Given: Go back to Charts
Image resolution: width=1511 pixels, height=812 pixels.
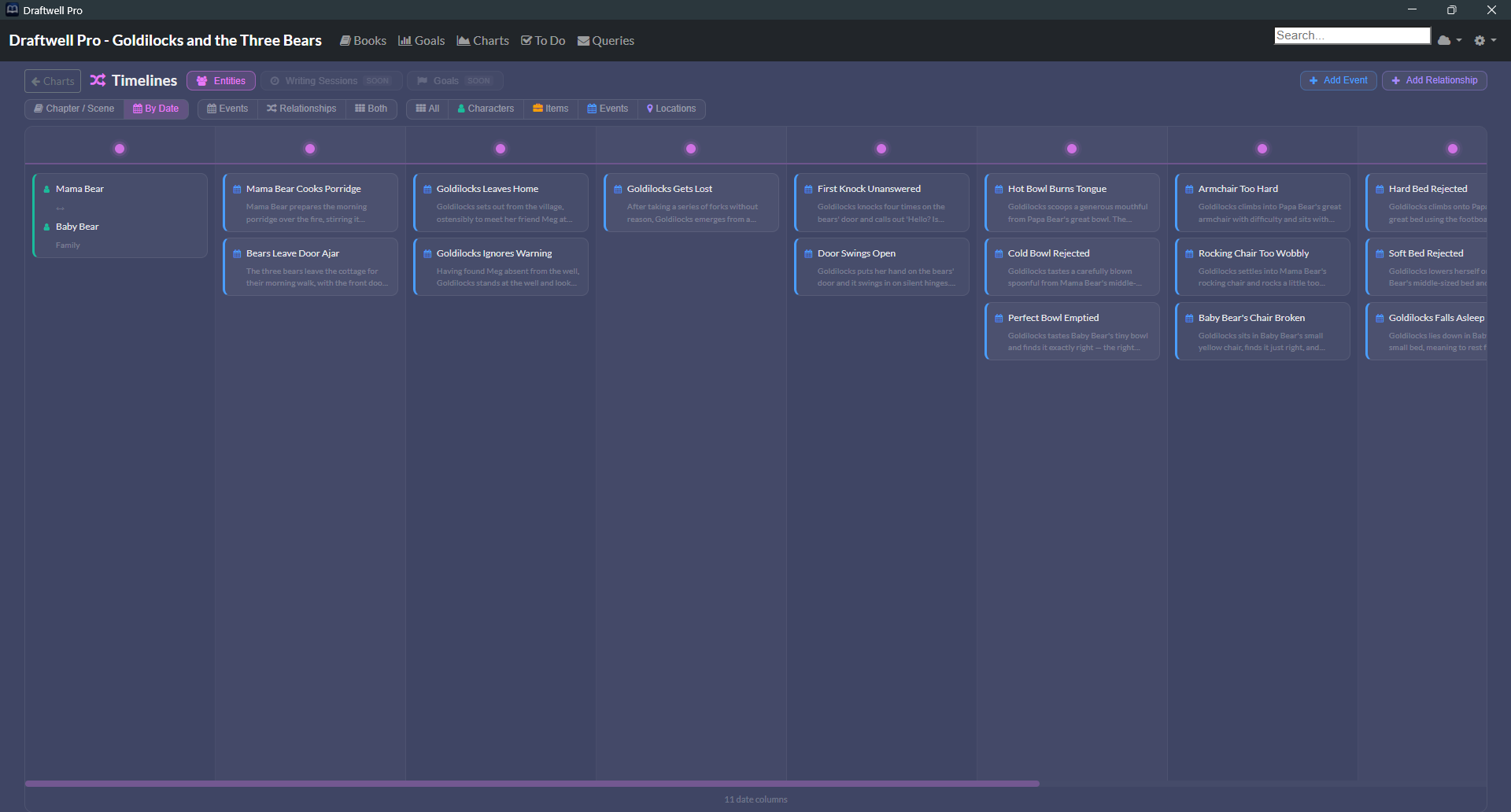Looking at the screenshot, I should click(x=53, y=81).
